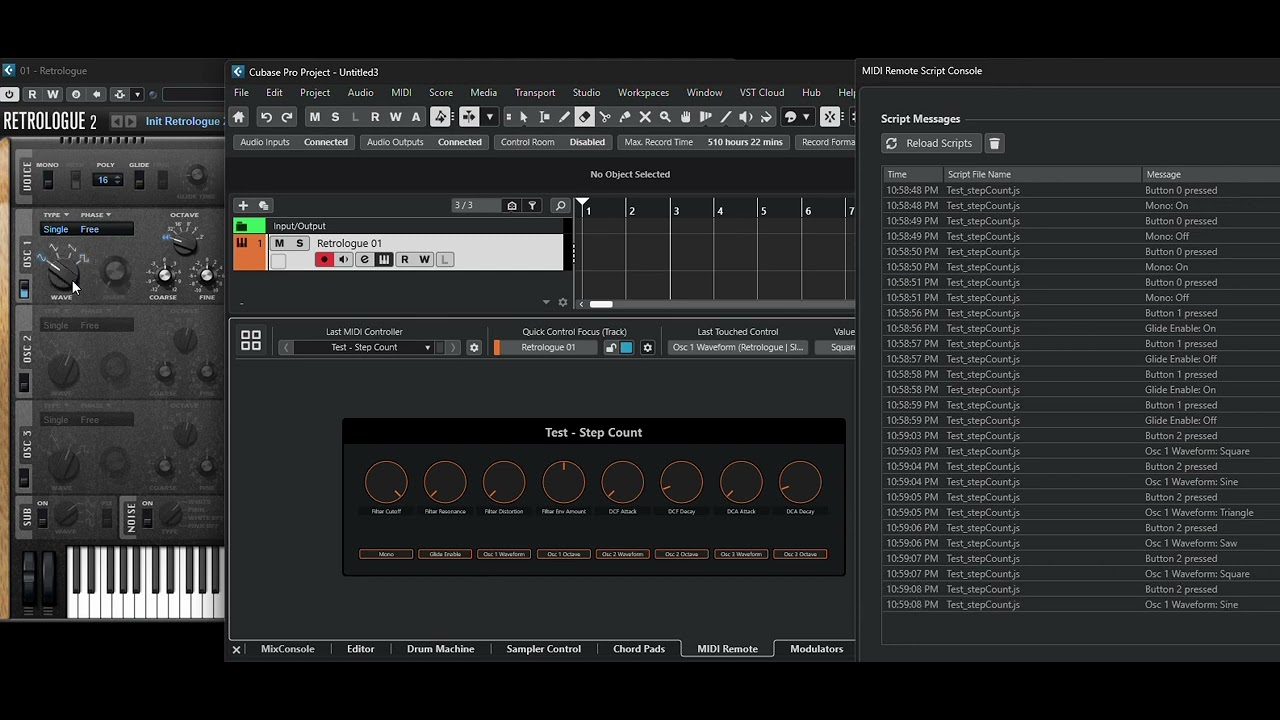Delete script messages with the trash icon

coord(994,143)
